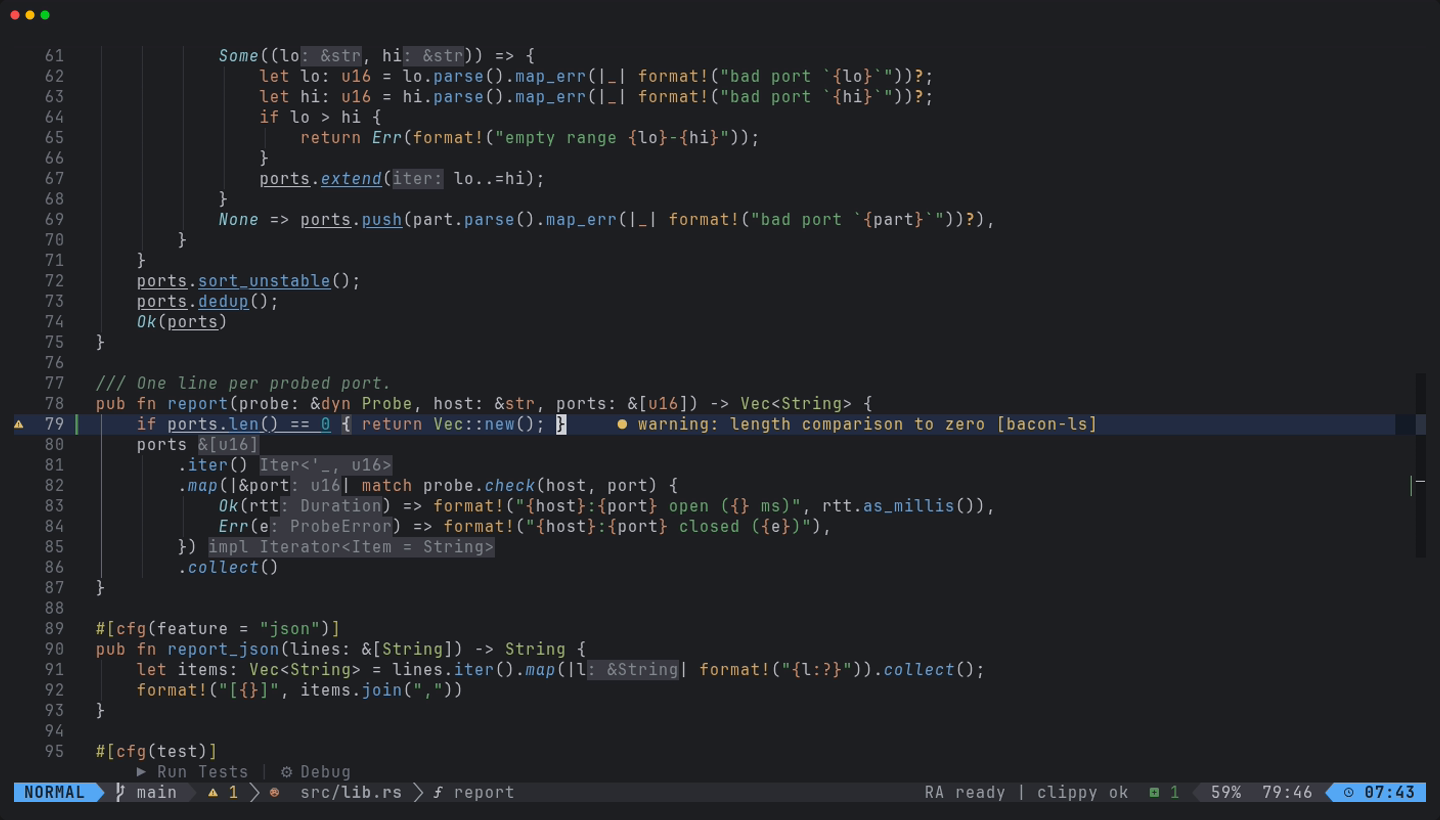Screen dimensions: 1440x820
Task: Click line number 90 in the gutter
Action: (54, 649)
